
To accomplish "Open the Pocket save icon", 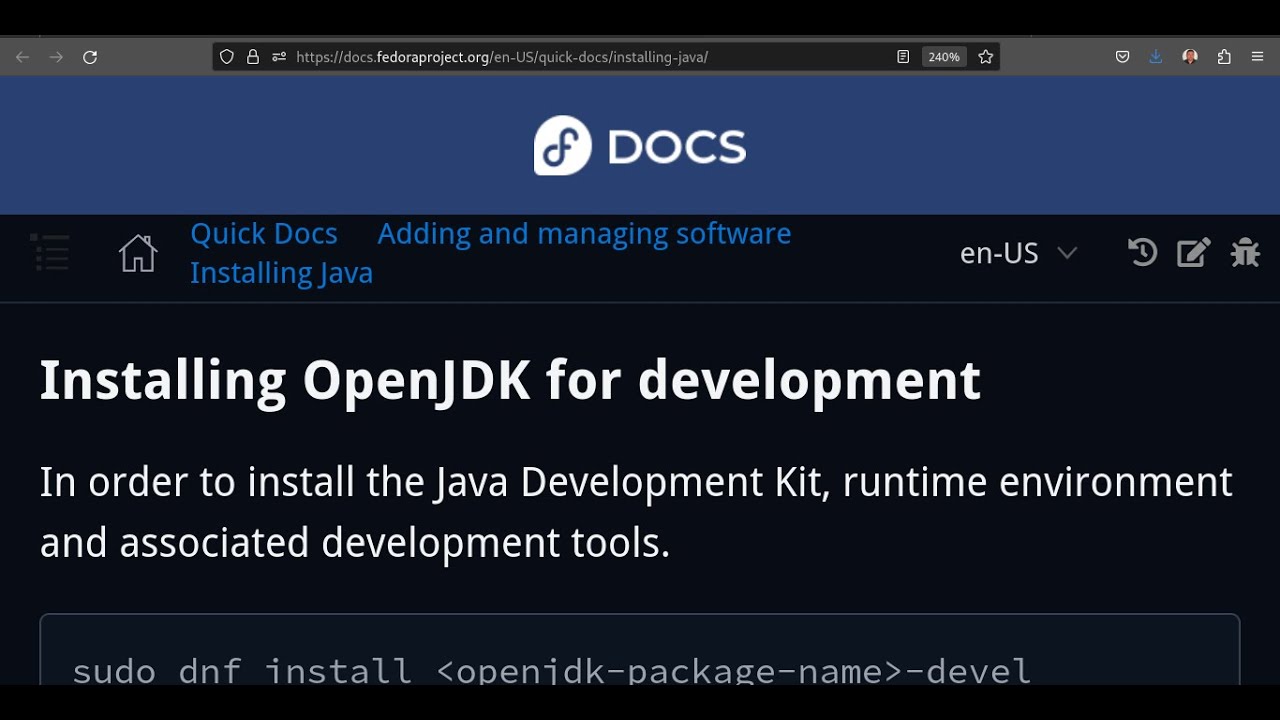I will point(1123,57).
